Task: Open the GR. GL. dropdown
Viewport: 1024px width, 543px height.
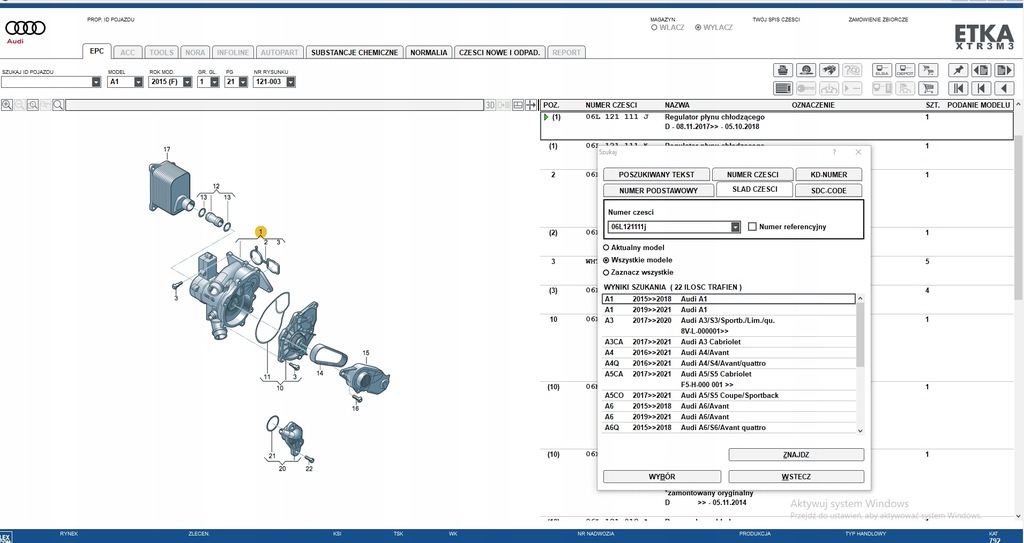Action: click(x=215, y=82)
